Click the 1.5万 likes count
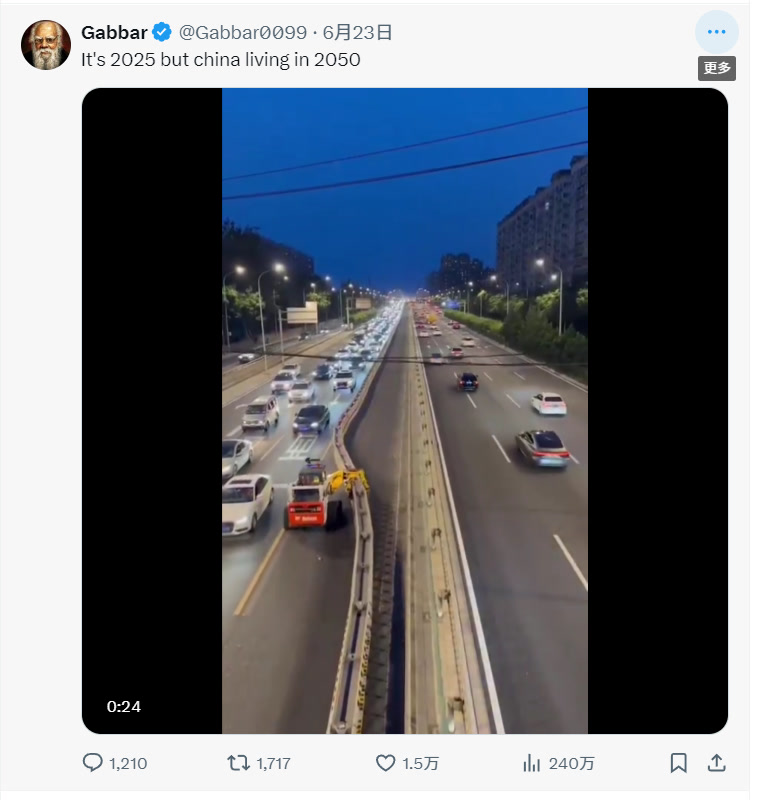 click(420, 763)
